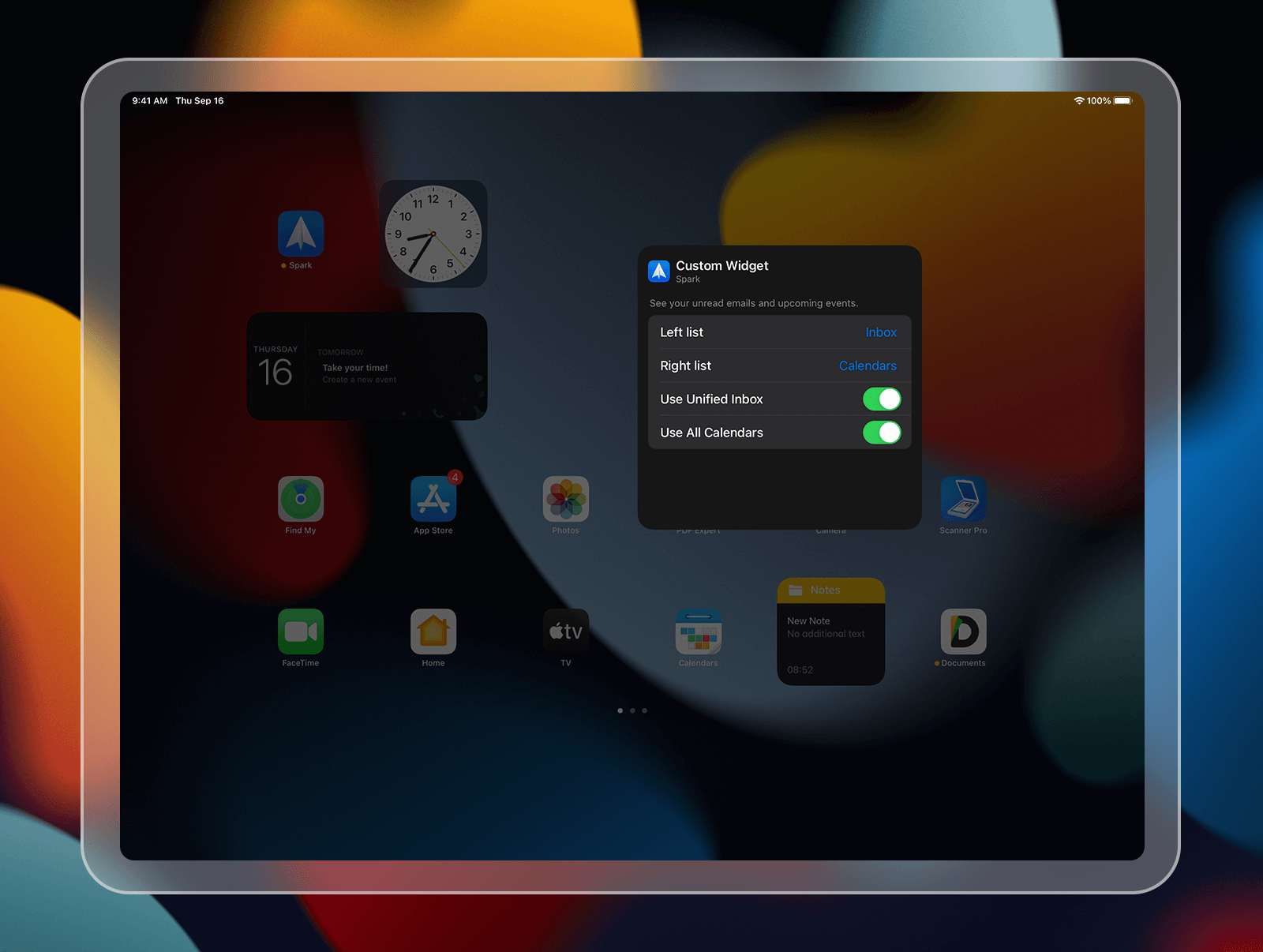Launch the Home app
The width and height of the screenshot is (1263, 952).
pos(433,632)
